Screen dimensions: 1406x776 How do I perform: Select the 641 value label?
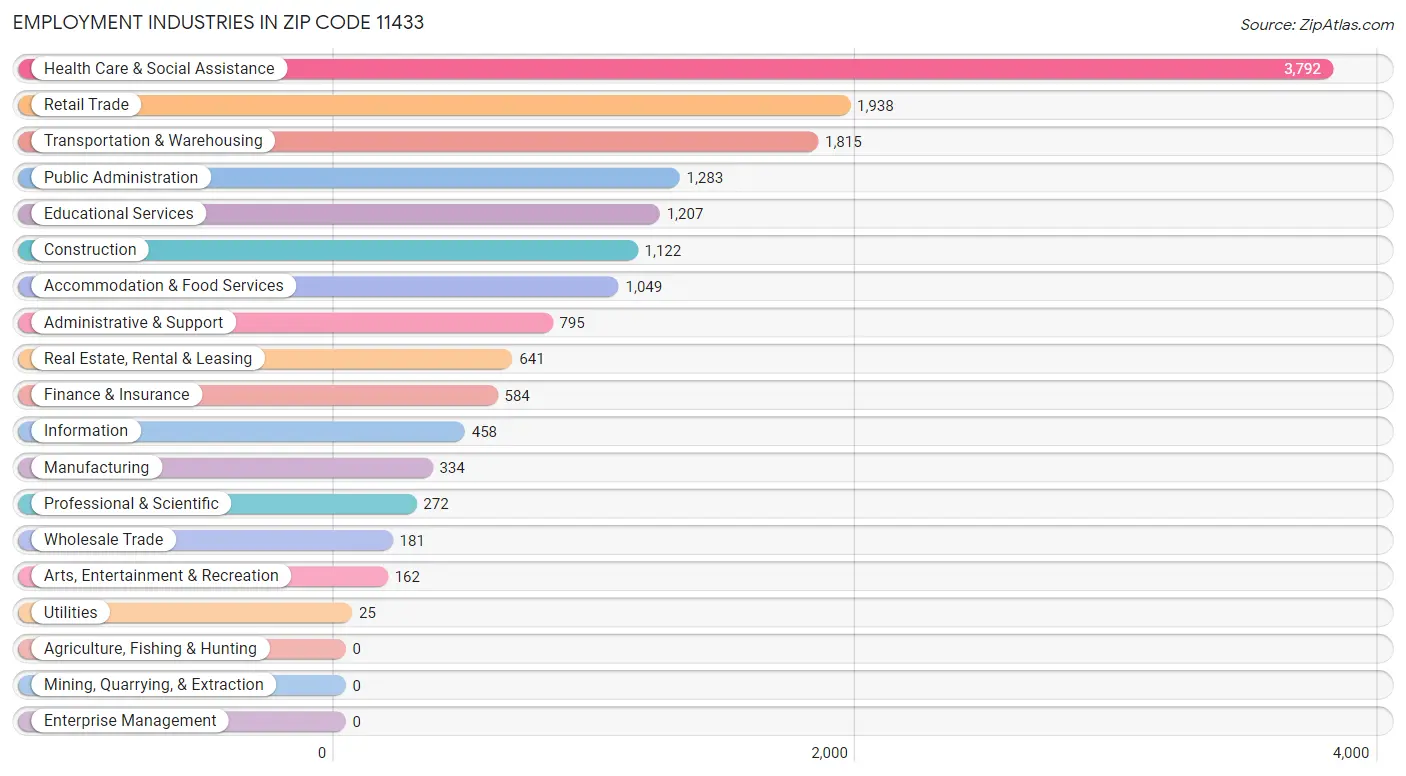click(532, 359)
